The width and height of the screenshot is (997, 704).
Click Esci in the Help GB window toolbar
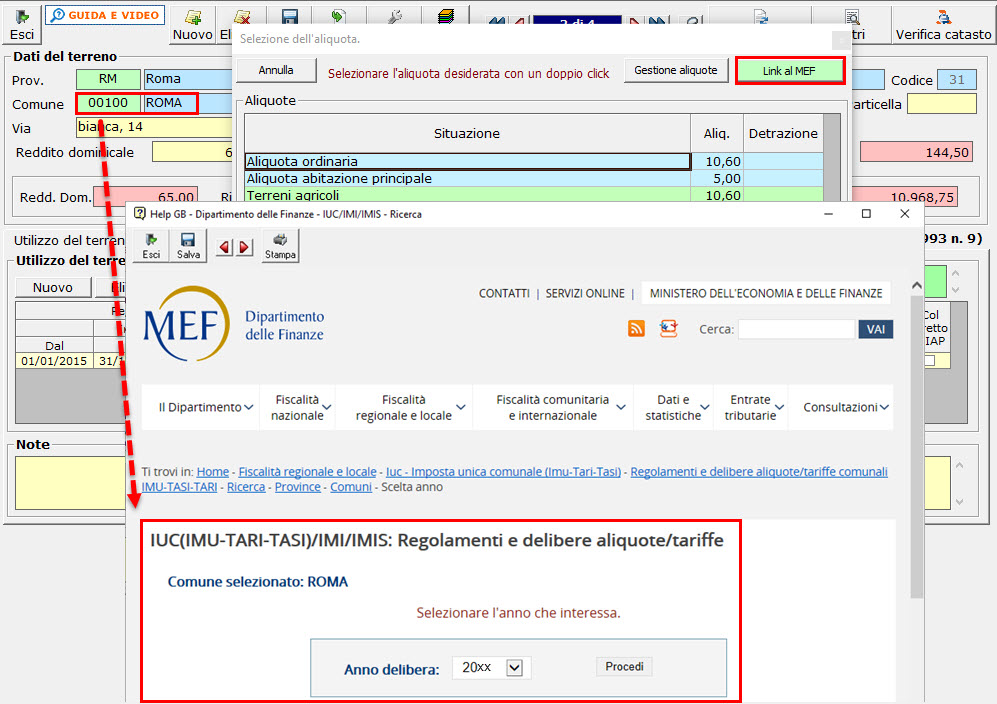coord(151,245)
